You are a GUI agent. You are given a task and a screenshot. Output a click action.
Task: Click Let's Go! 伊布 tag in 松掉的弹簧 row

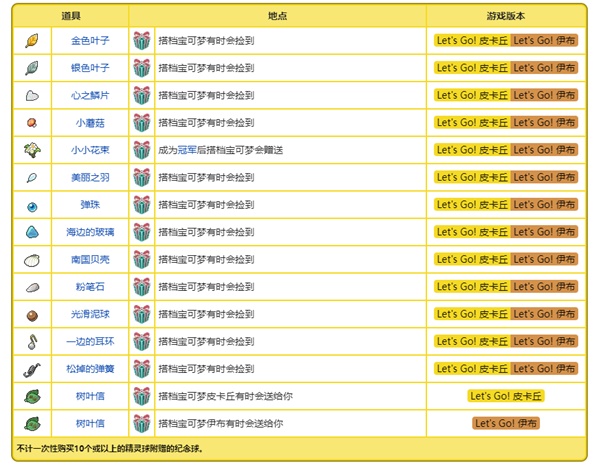pos(544,369)
